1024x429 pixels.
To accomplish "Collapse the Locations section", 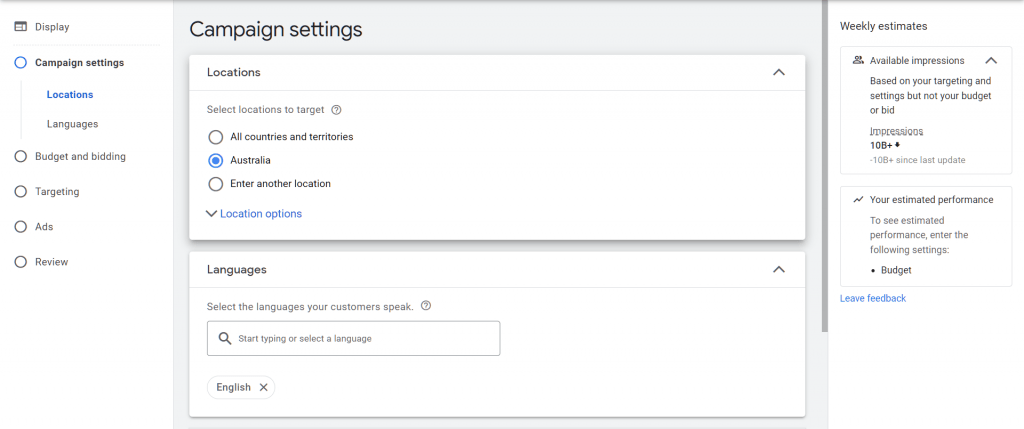I will pyautogui.click(x=779, y=73).
